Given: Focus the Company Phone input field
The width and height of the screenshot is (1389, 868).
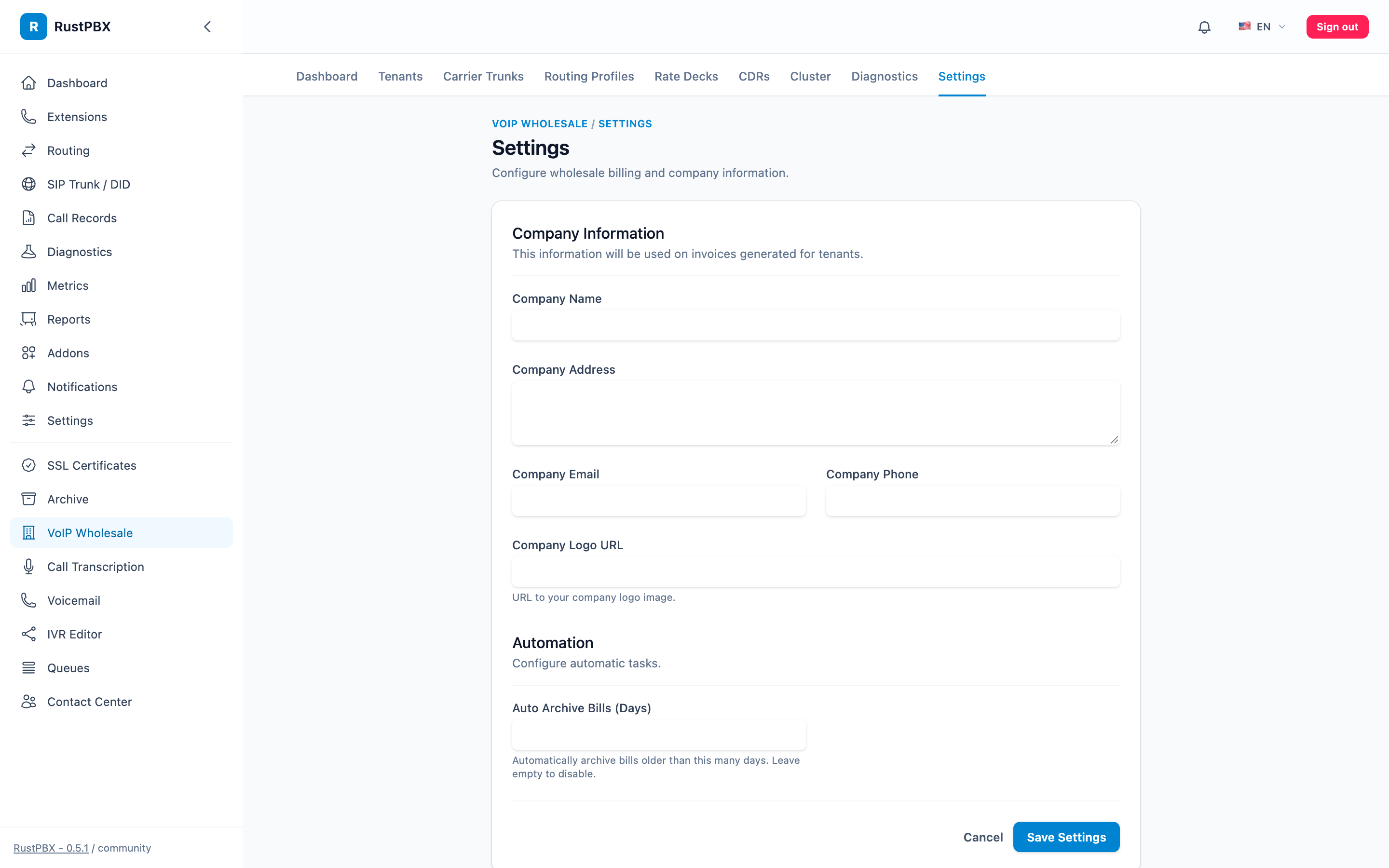Looking at the screenshot, I should (973, 501).
